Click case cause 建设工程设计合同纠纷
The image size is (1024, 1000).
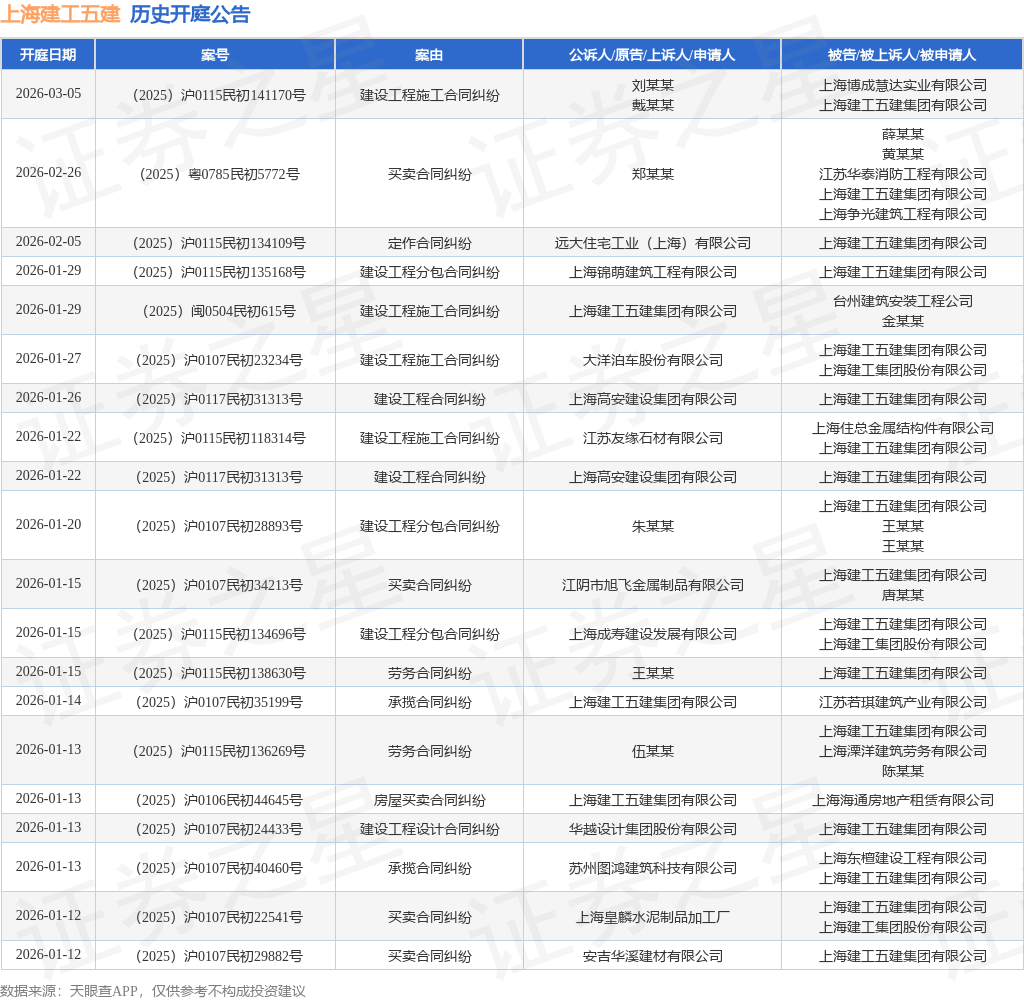(x=429, y=830)
